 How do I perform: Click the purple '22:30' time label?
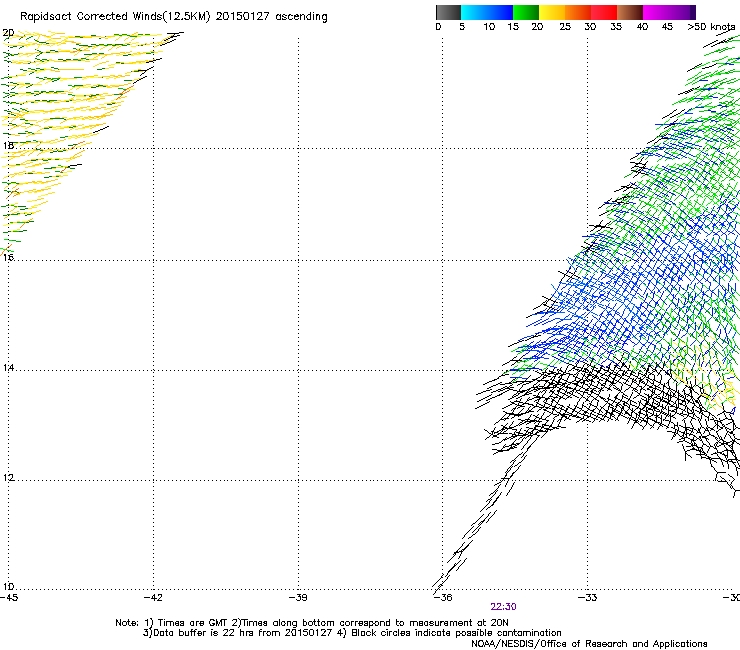click(503, 607)
